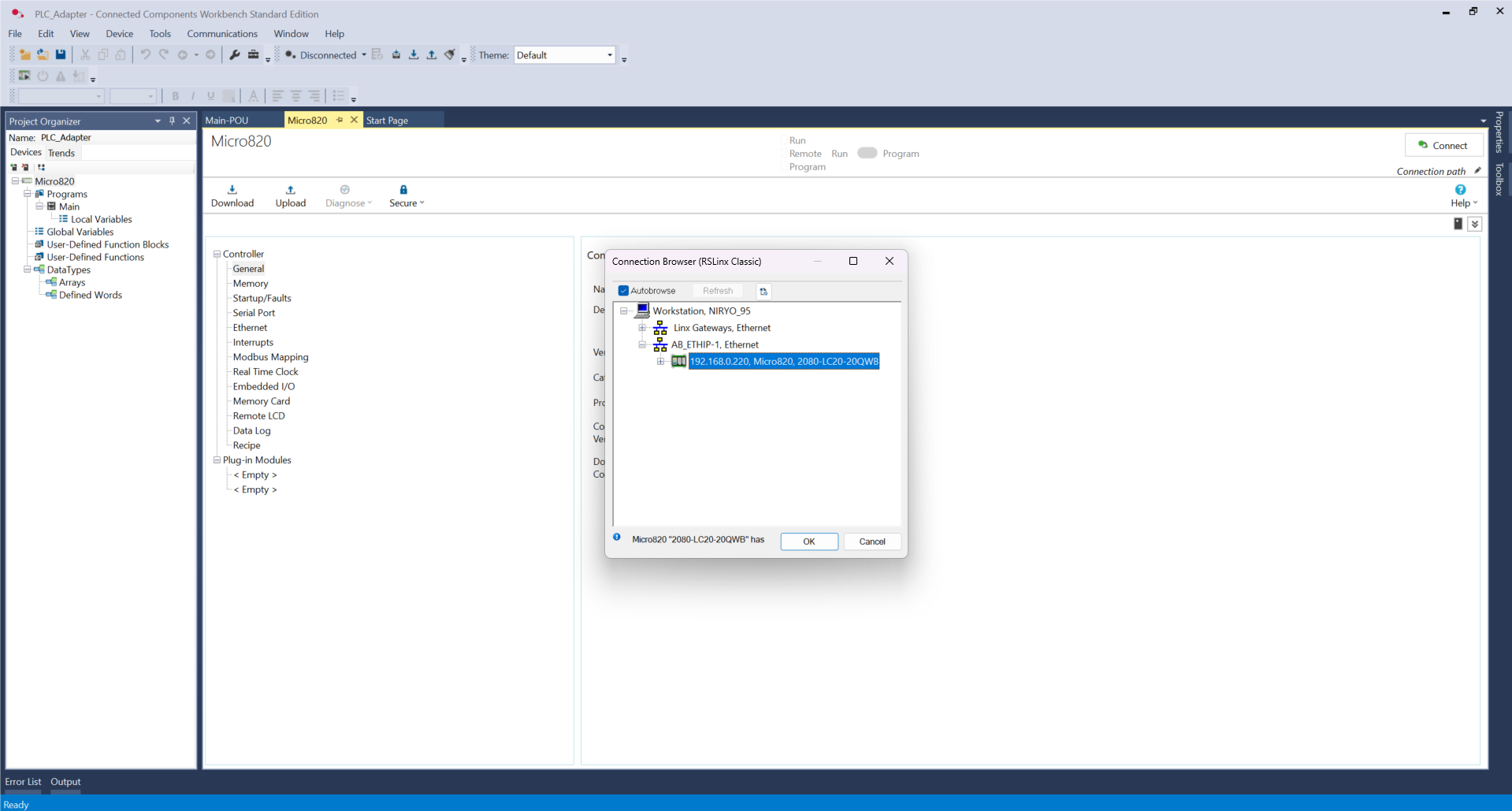Open the toolbox briefcase icon
1512x811 pixels.
pos(253,55)
